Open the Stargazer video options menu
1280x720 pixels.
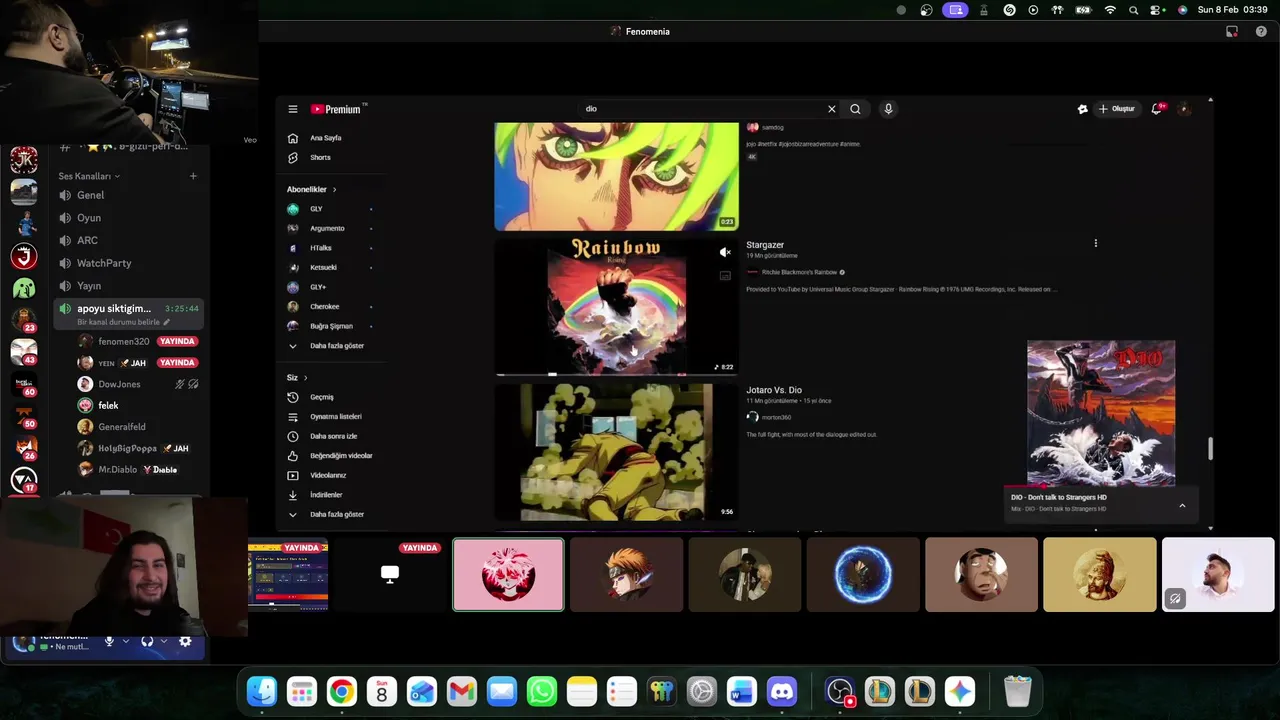coord(1096,243)
